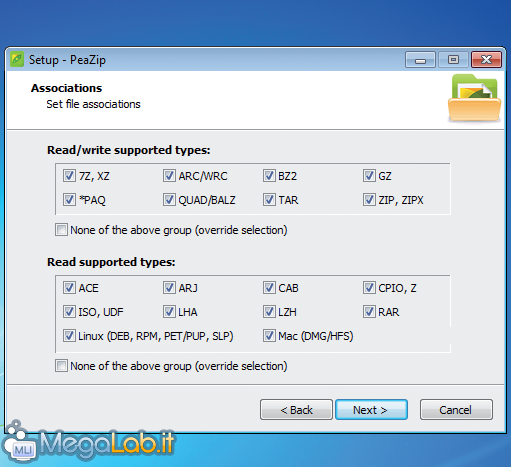511x467 pixels.
Task: Click the PeaZip icon in title bar
Action: (17, 60)
